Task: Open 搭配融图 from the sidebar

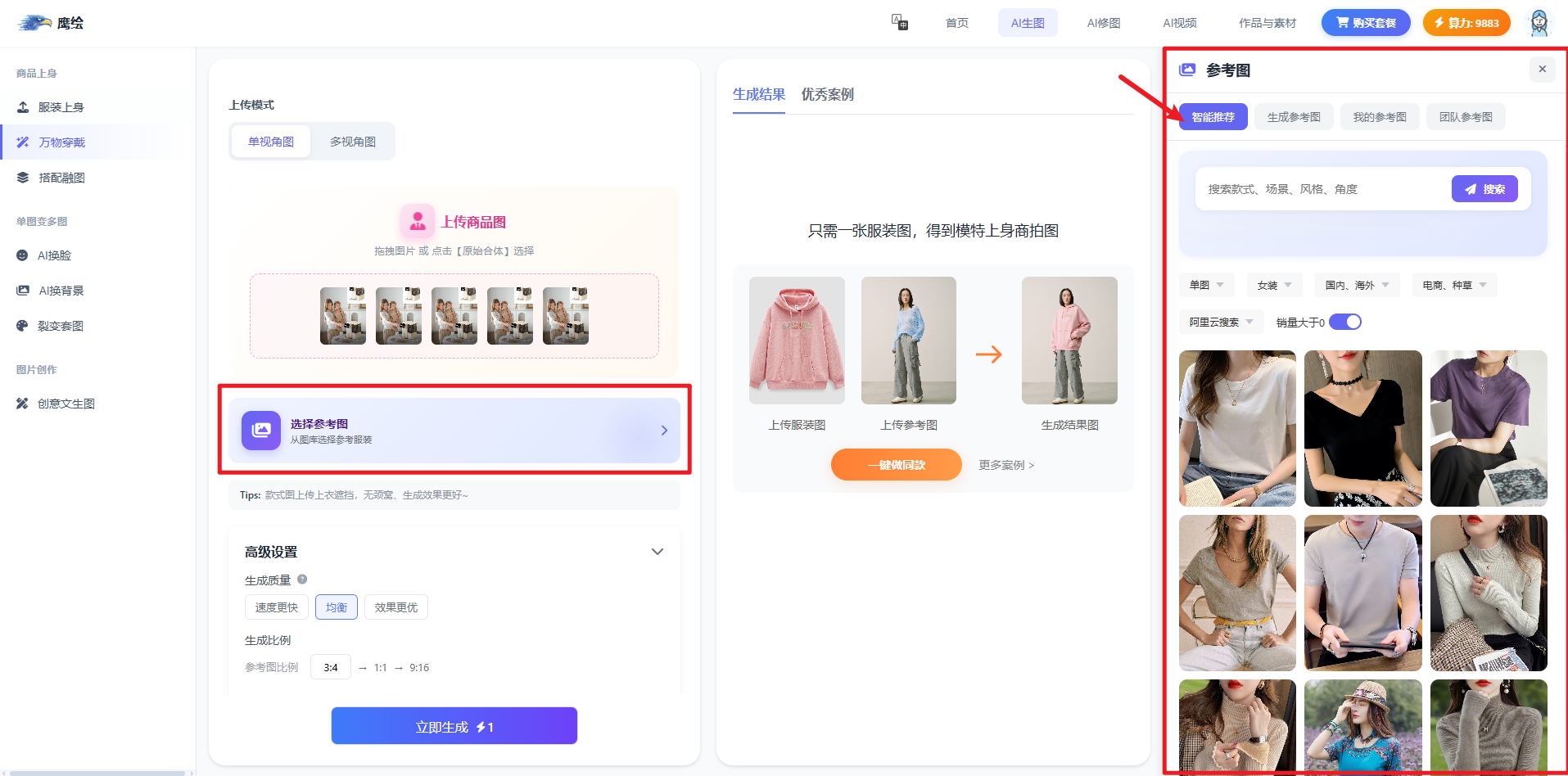Action: (61, 178)
